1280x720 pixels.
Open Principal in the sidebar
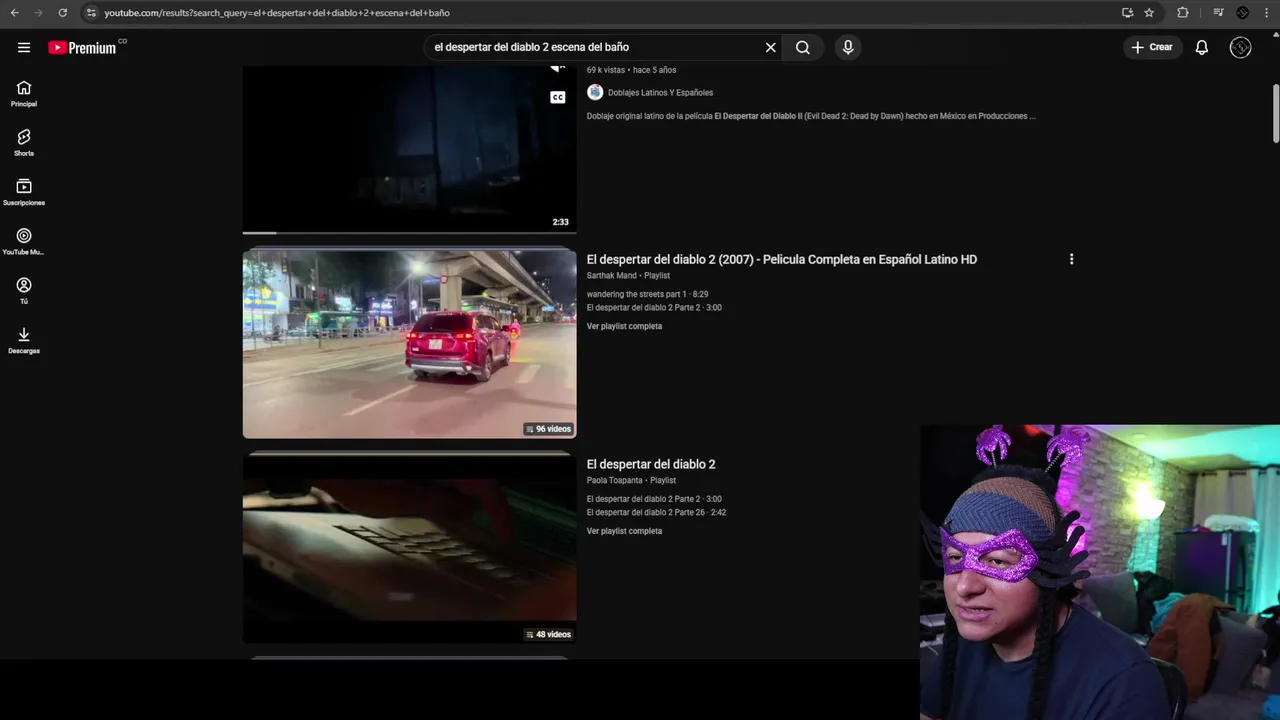click(x=24, y=94)
